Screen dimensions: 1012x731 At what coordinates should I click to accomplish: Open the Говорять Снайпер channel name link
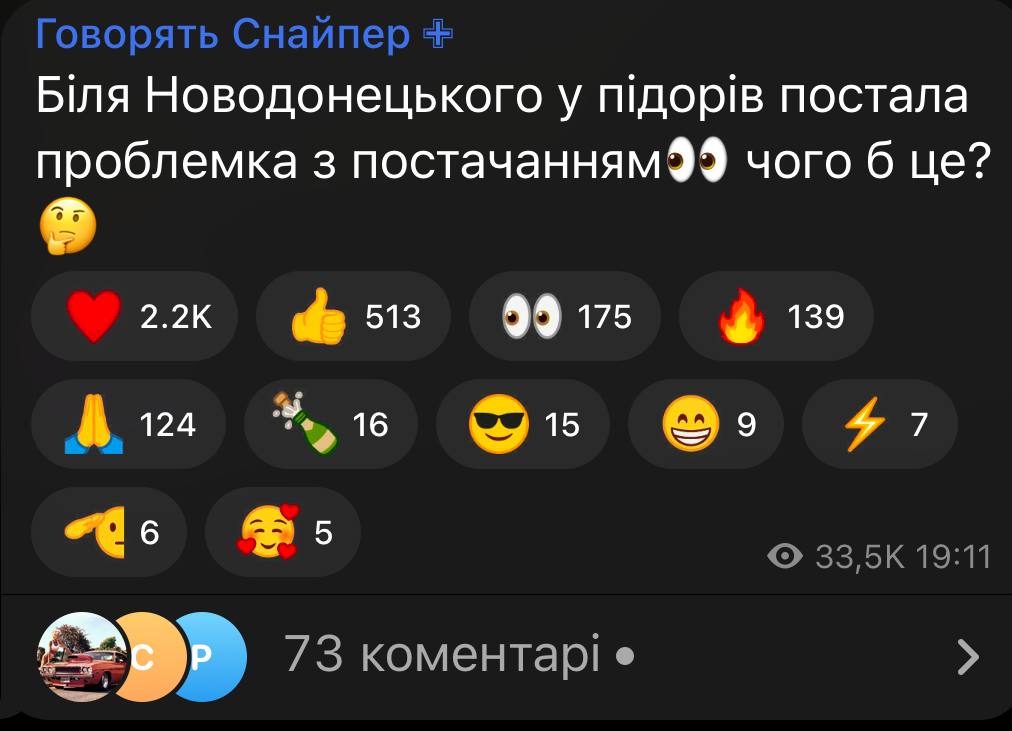click(x=223, y=33)
